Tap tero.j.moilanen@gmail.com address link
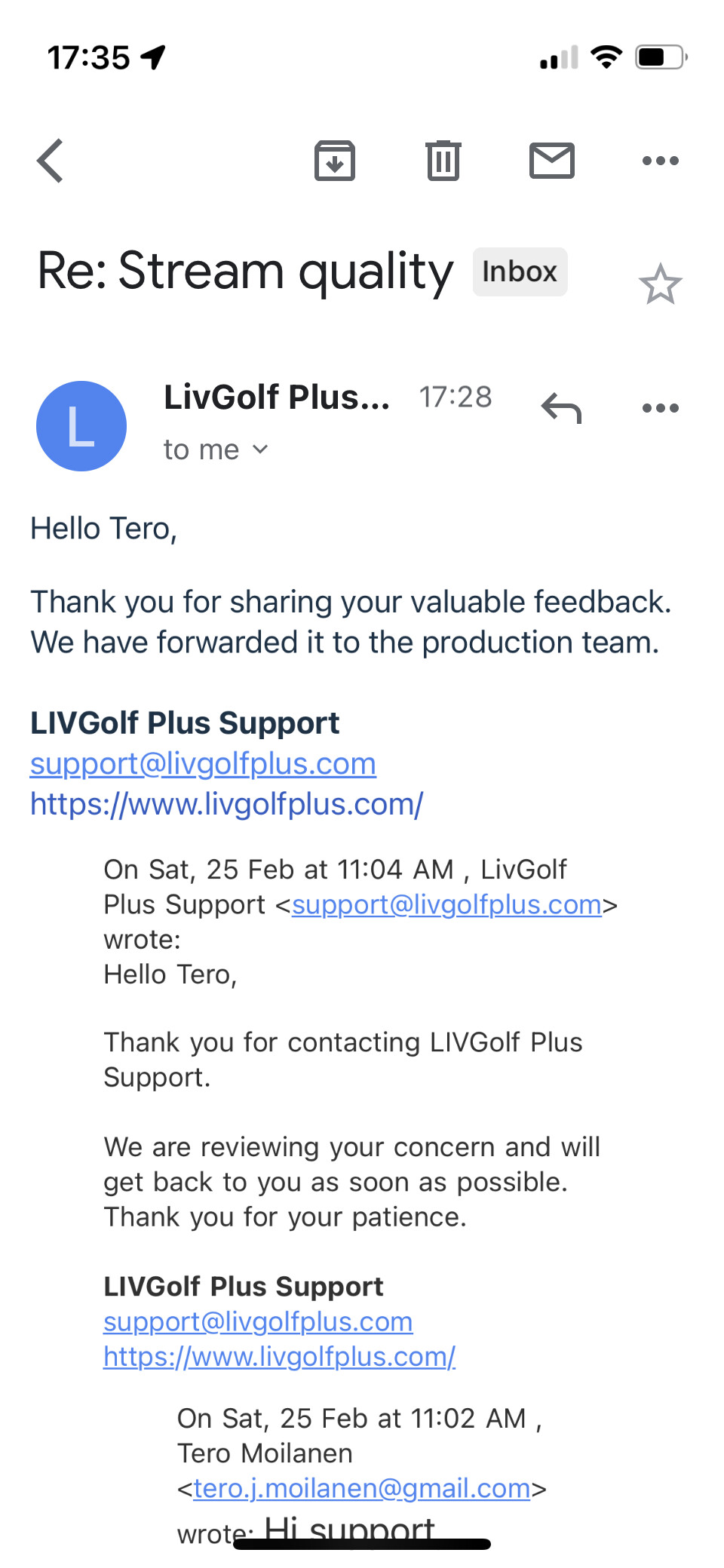The image size is (724, 1568). (x=362, y=1488)
